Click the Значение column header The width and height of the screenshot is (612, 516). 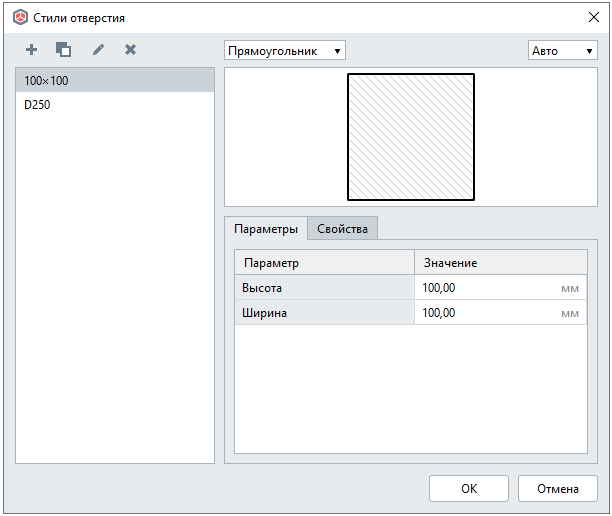(x=500, y=262)
